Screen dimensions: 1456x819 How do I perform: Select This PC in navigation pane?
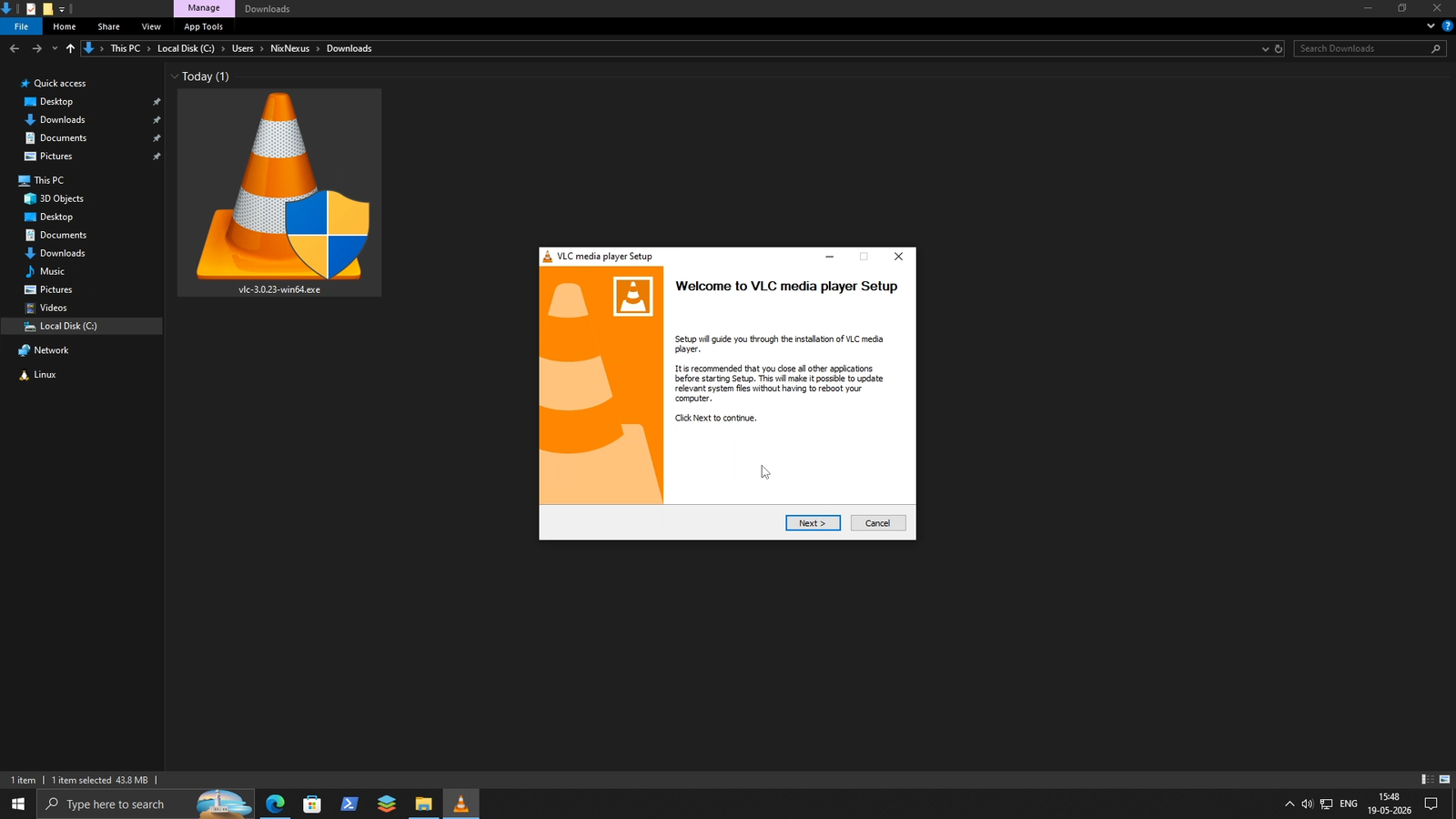(x=48, y=180)
